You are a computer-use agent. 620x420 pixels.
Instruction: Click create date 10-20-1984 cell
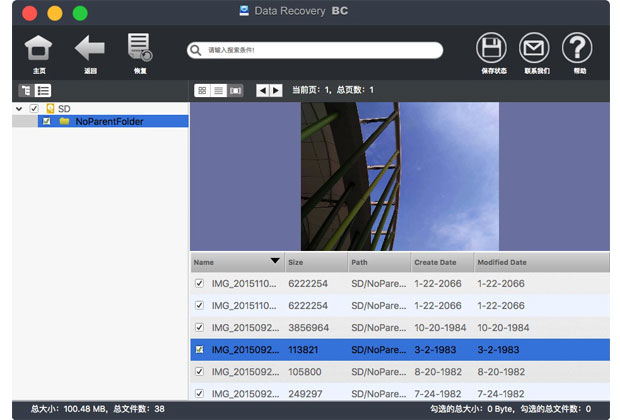point(440,328)
